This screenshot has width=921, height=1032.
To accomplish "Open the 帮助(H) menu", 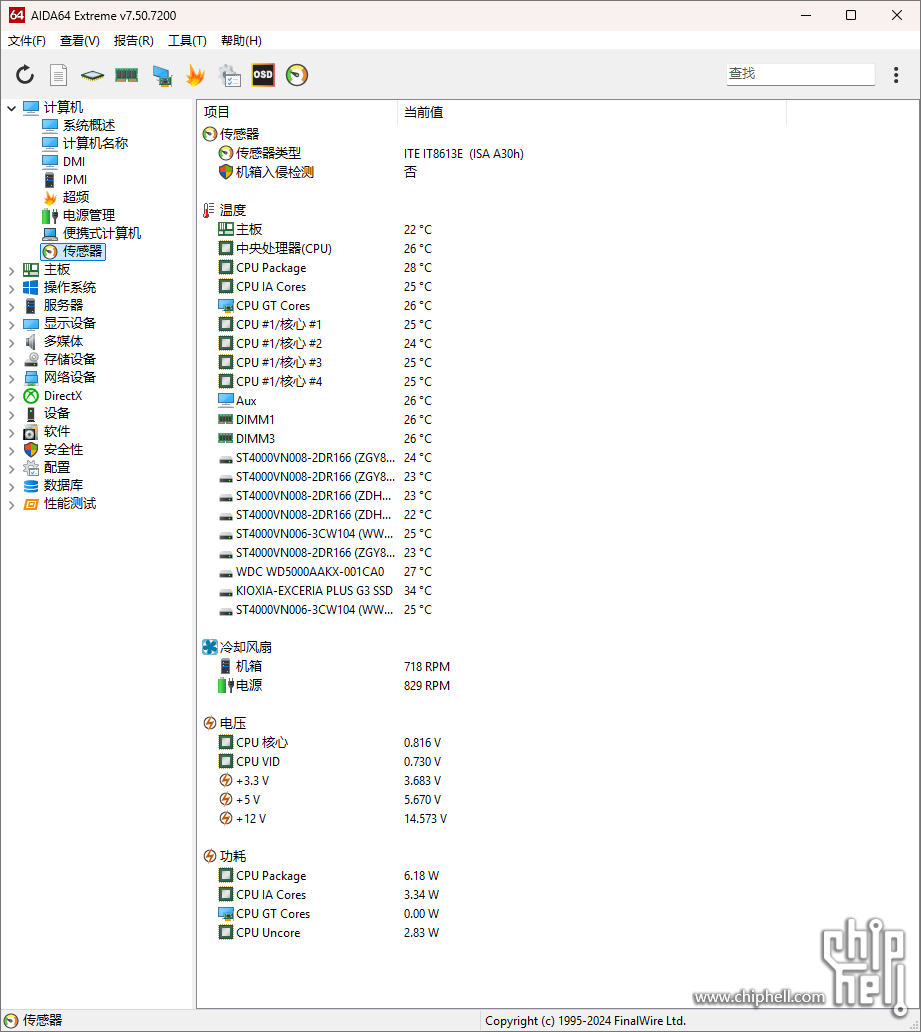I will [242, 41].
